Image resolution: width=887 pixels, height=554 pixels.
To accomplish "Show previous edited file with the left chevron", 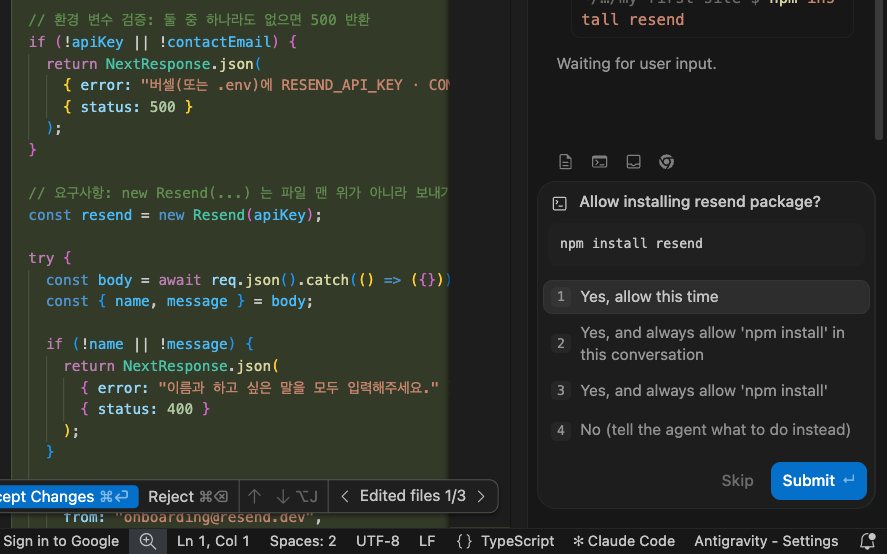I will (x=345, y=496).
